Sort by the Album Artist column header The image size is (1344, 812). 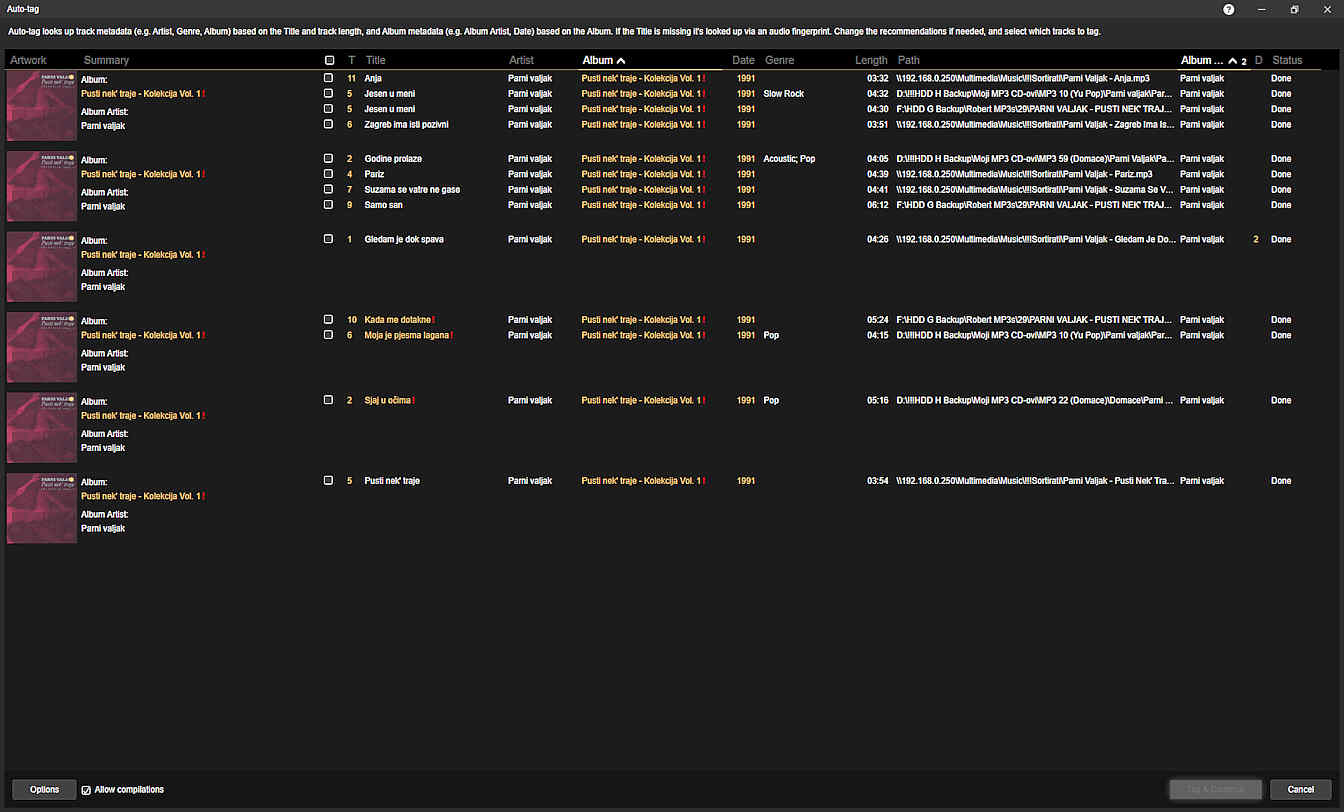pyautogui.click(x=1202, y=61)
